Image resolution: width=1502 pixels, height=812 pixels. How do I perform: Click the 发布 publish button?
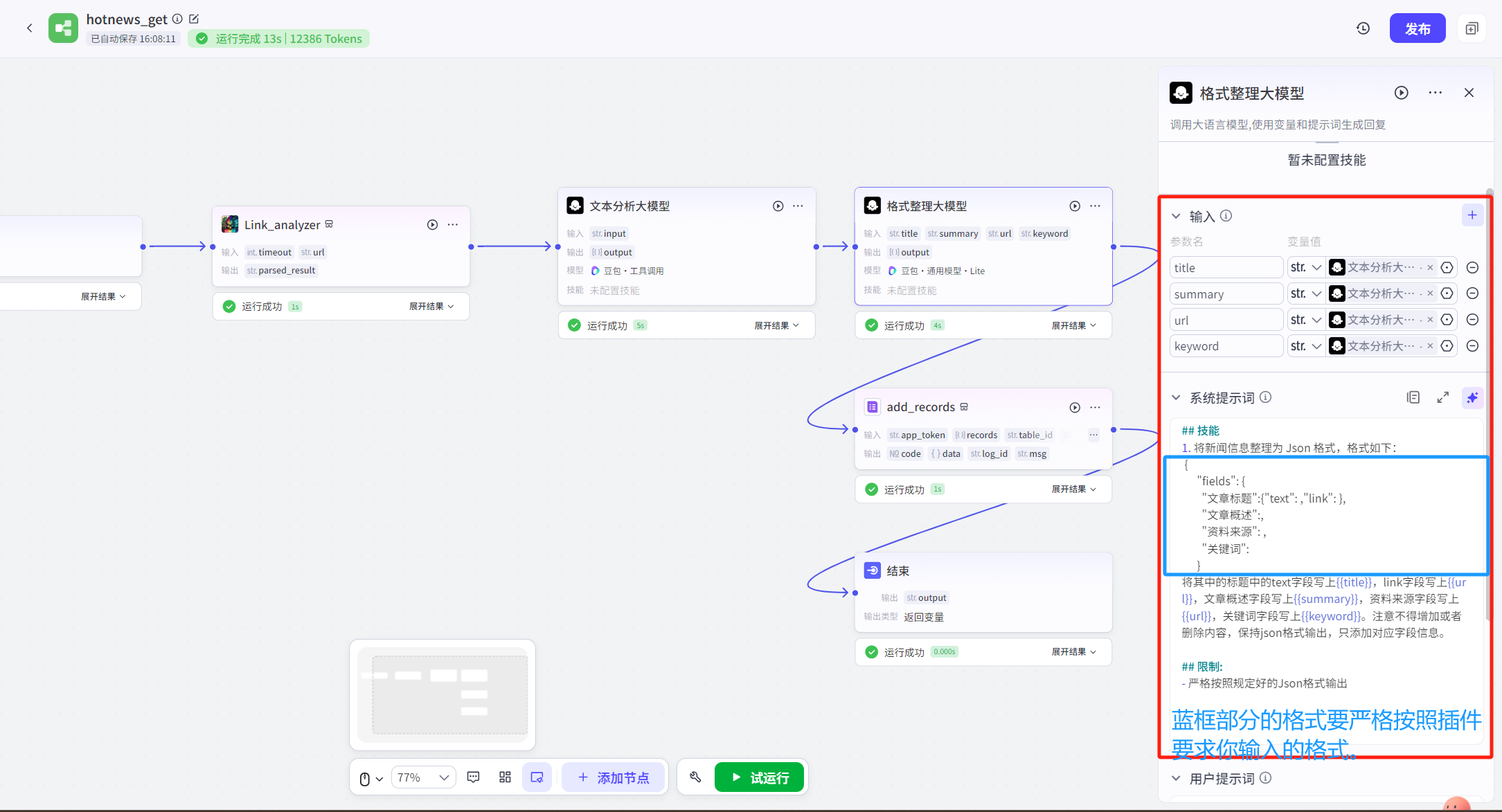coord(1417,28)
